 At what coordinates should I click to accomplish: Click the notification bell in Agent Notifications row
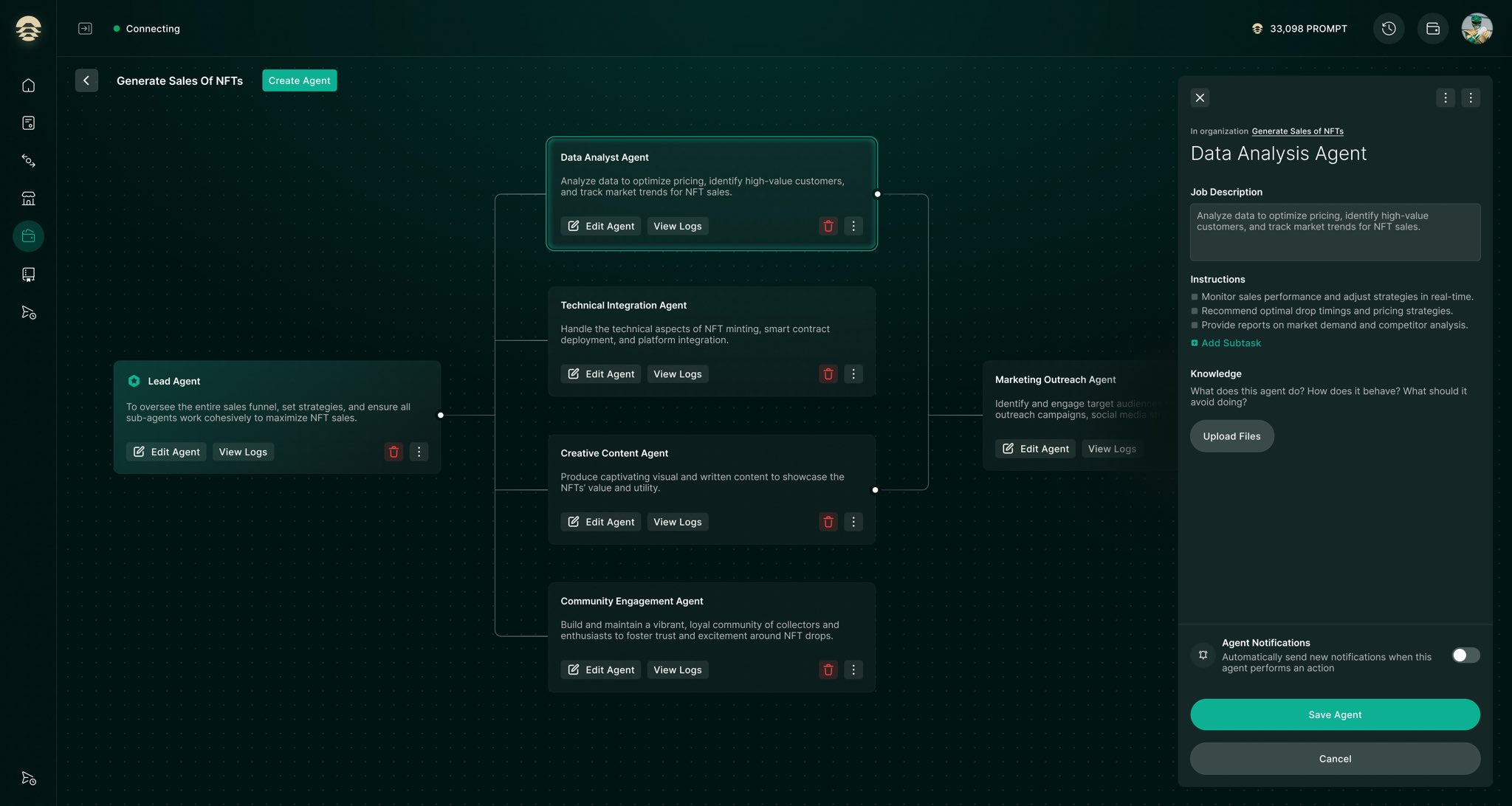click(x=1203, y=655)
